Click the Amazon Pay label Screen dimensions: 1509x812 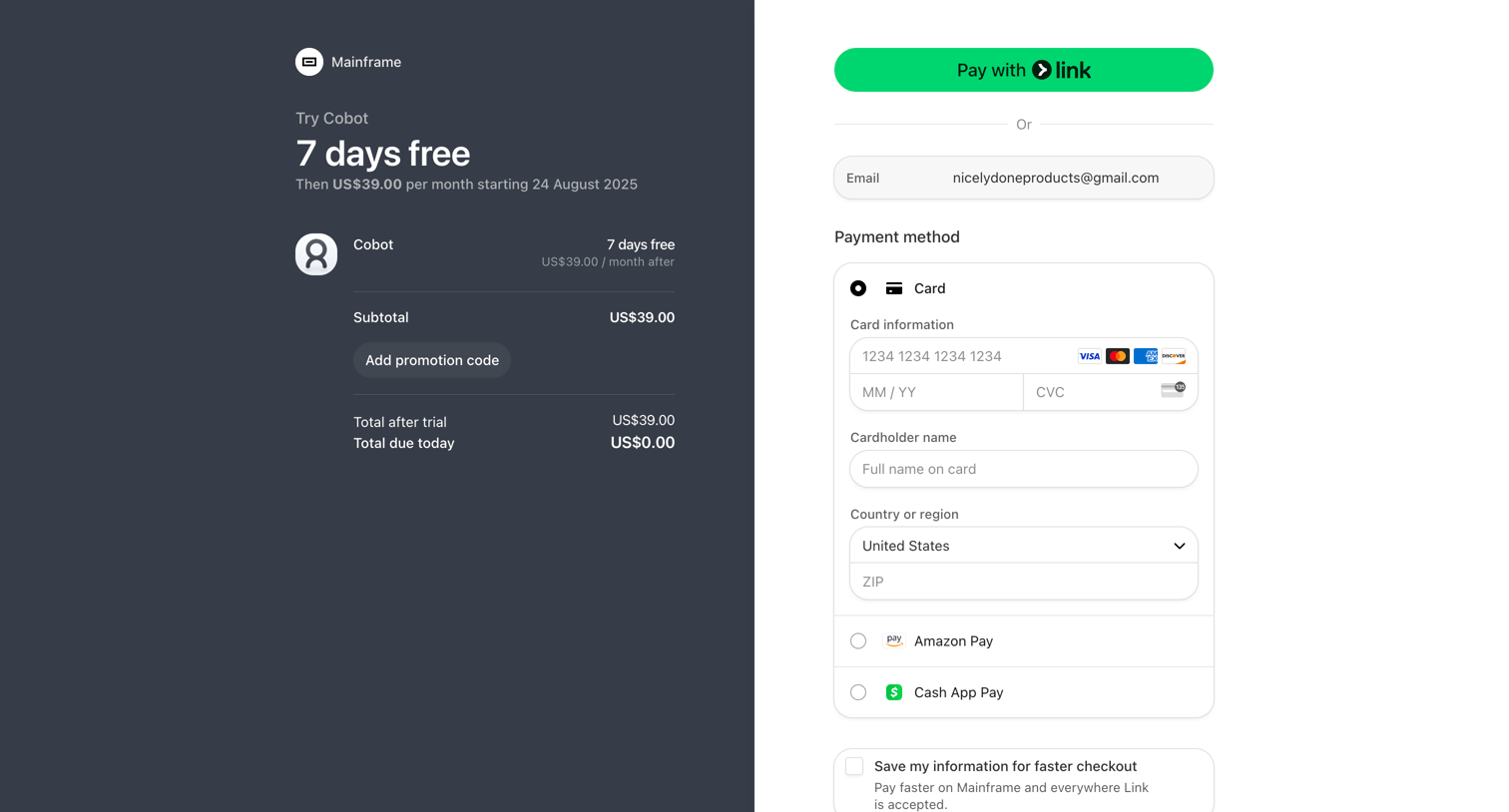pyautogui.click(x=953, y=641)
